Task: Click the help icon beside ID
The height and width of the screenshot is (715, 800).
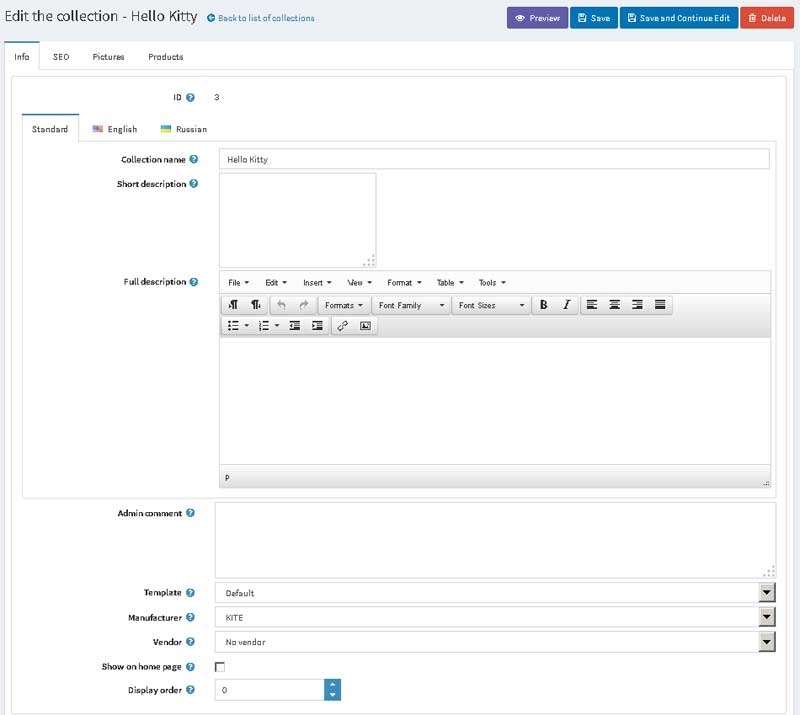Action: tap(190, 97)
